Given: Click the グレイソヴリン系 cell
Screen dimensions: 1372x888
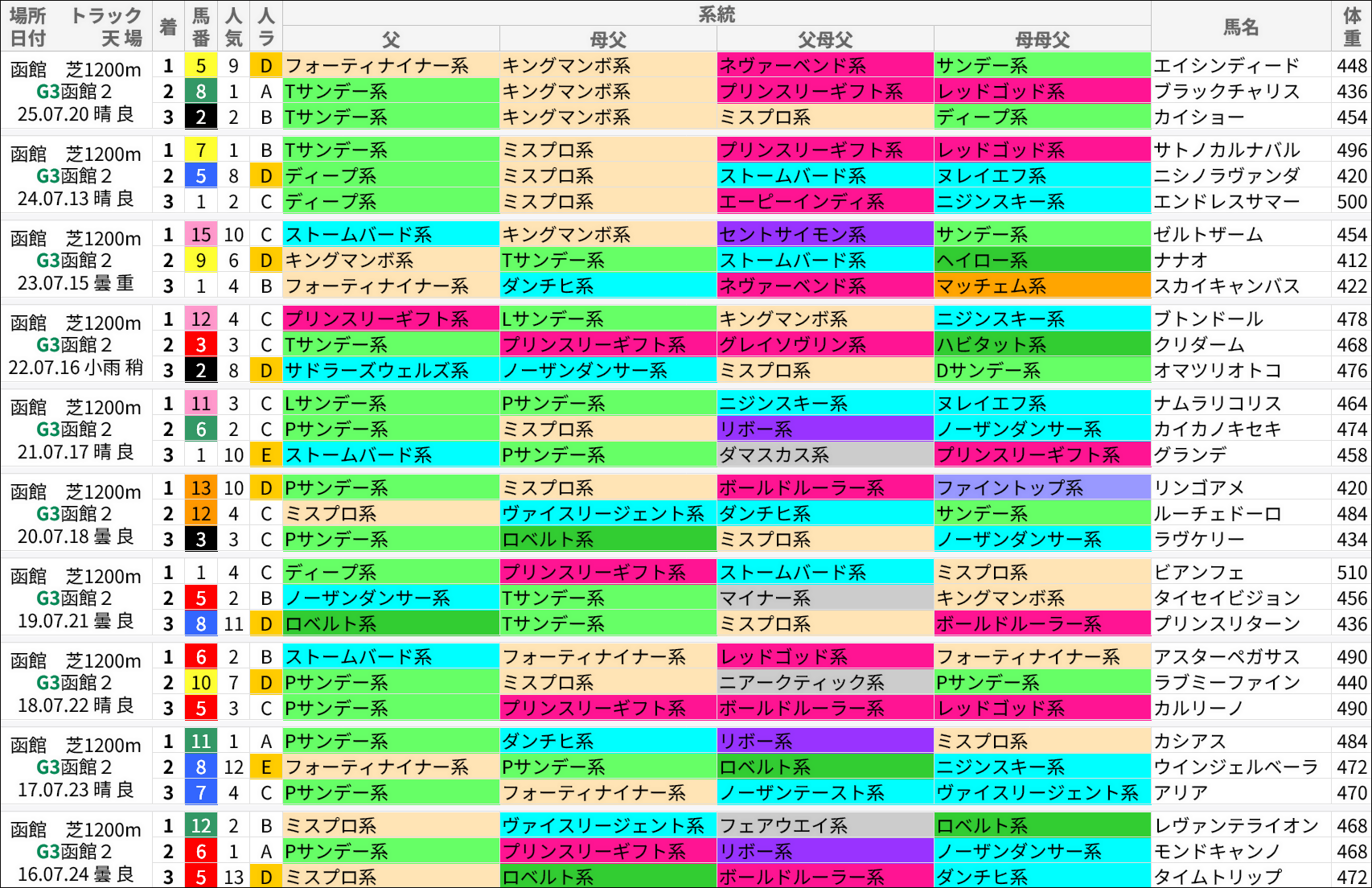Looking at the screenshot, I should [x=825, y=345].
